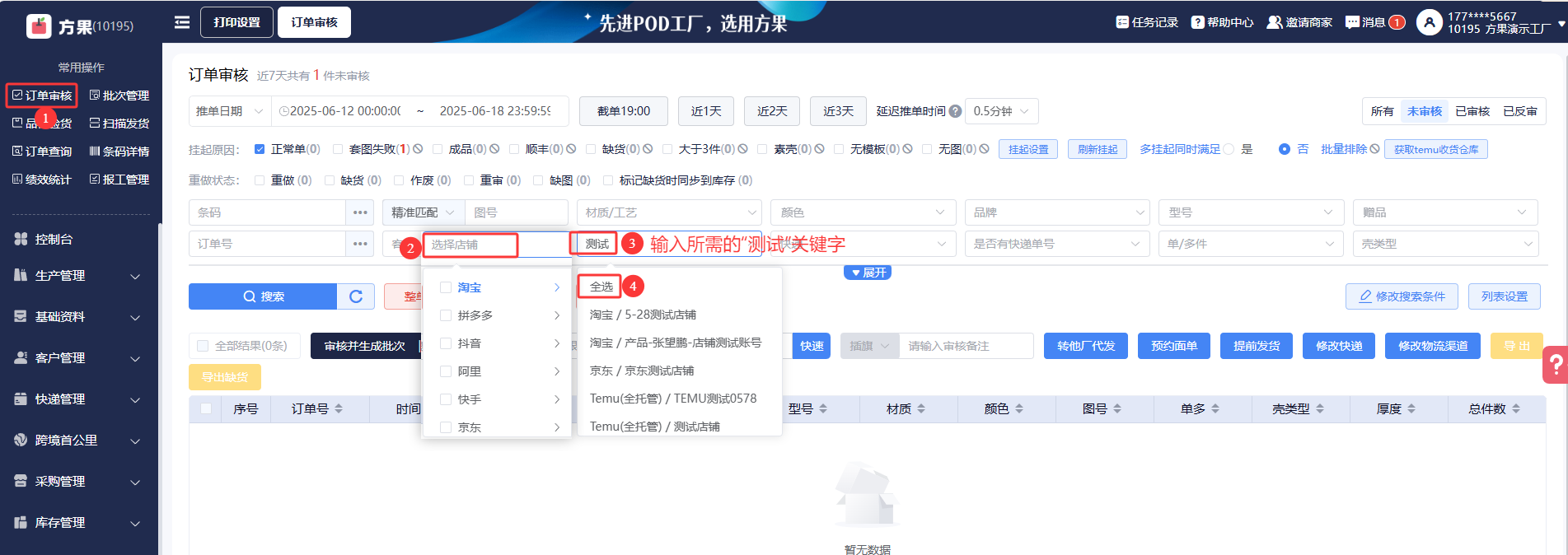Screen dimensions: 1568x555
Task: Check the 套图失败 hold reason
Action: [x=338, y=149]
